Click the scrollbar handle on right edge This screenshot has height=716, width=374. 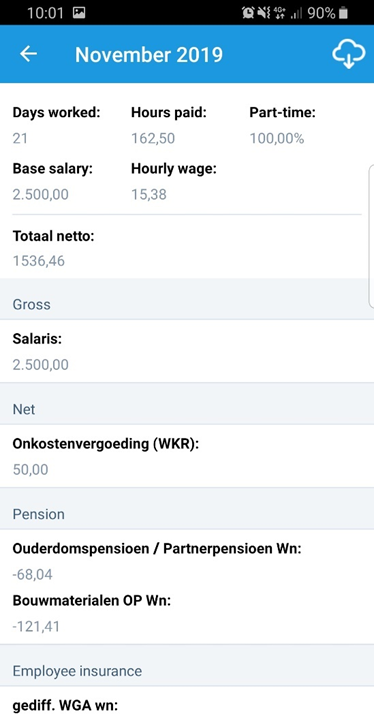(371, 237)
